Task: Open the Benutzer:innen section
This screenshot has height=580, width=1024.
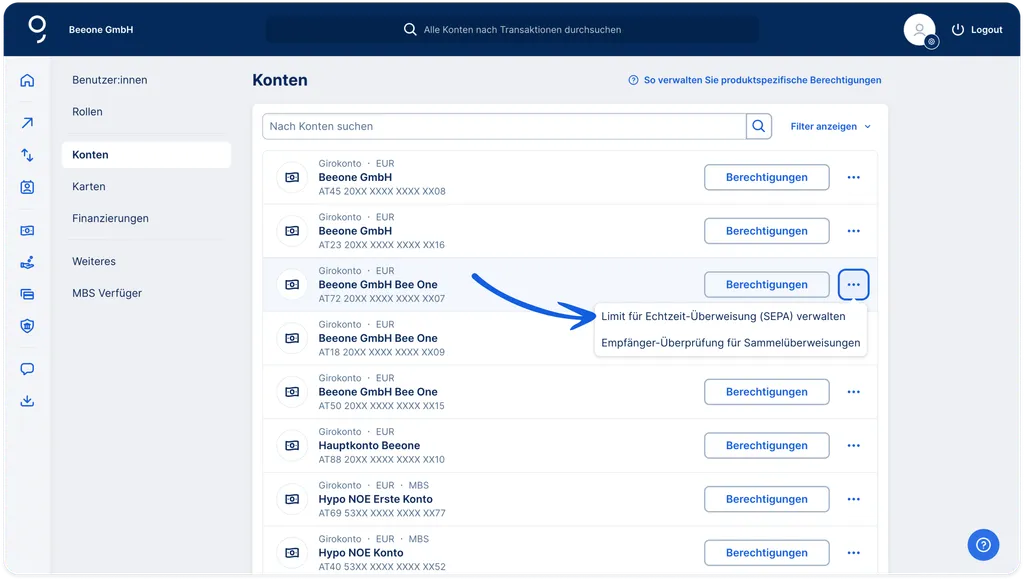Action: click(x=110, y=80)
